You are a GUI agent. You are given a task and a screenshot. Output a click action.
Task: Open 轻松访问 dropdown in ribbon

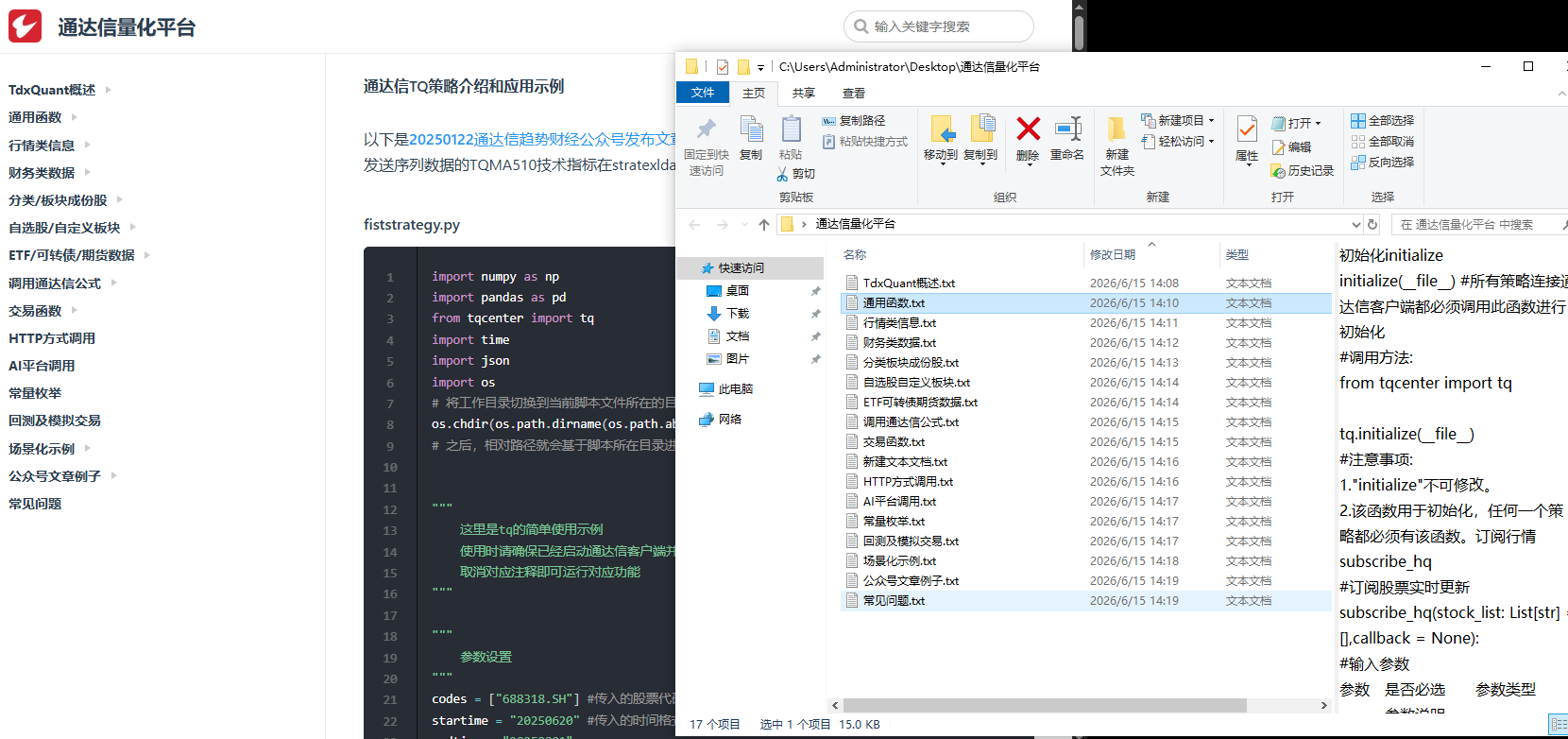pos(1178,142)
